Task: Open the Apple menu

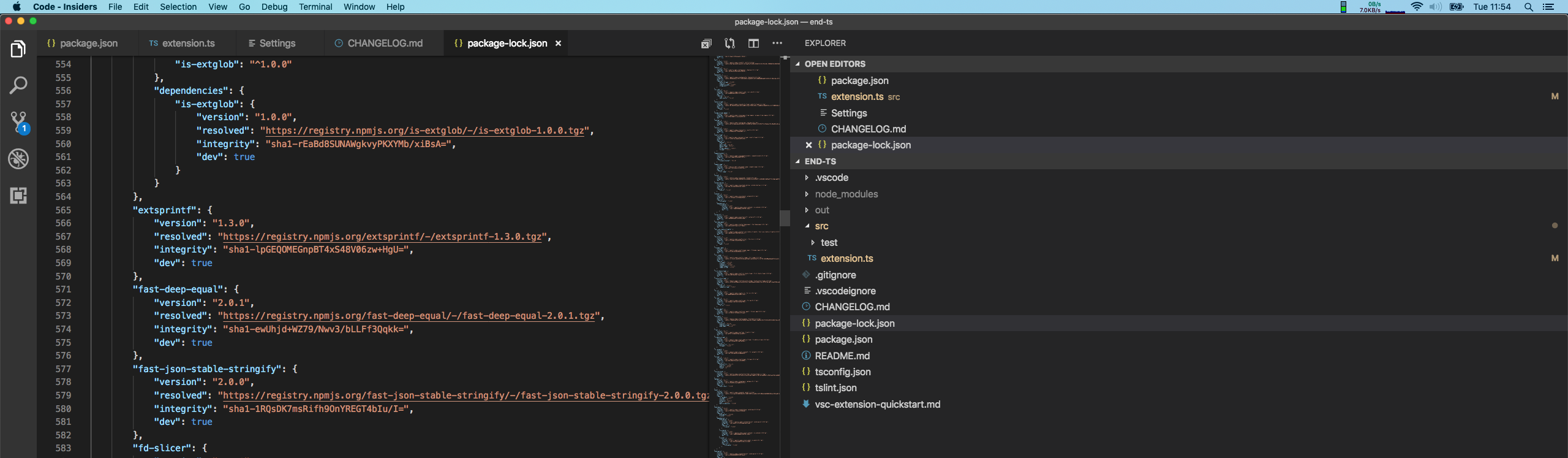Action: [x=17, y=7]
